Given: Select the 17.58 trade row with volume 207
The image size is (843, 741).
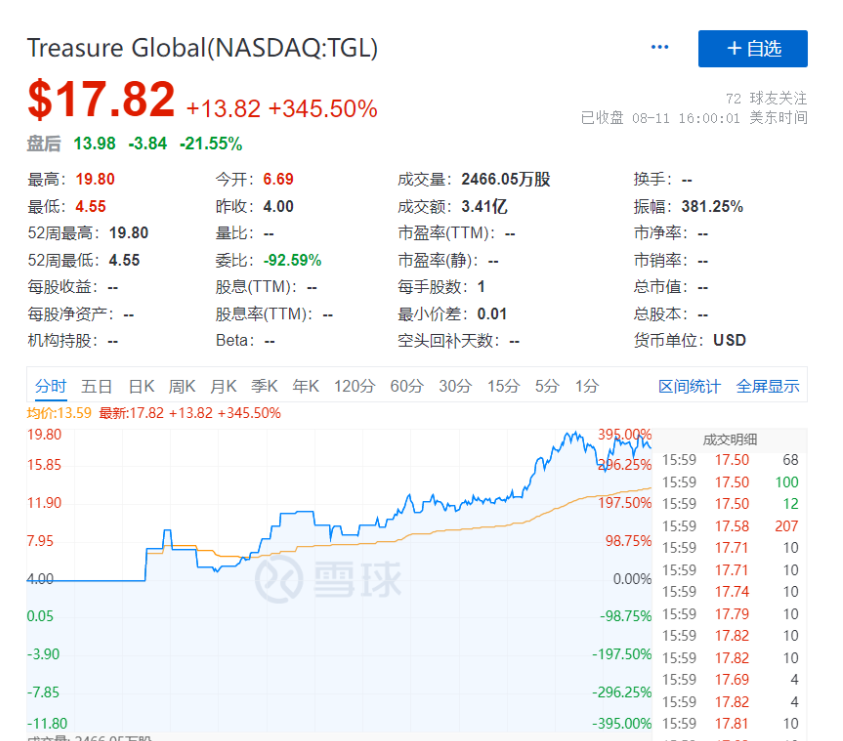Looking at the screenshot, I should coord(730,526).
